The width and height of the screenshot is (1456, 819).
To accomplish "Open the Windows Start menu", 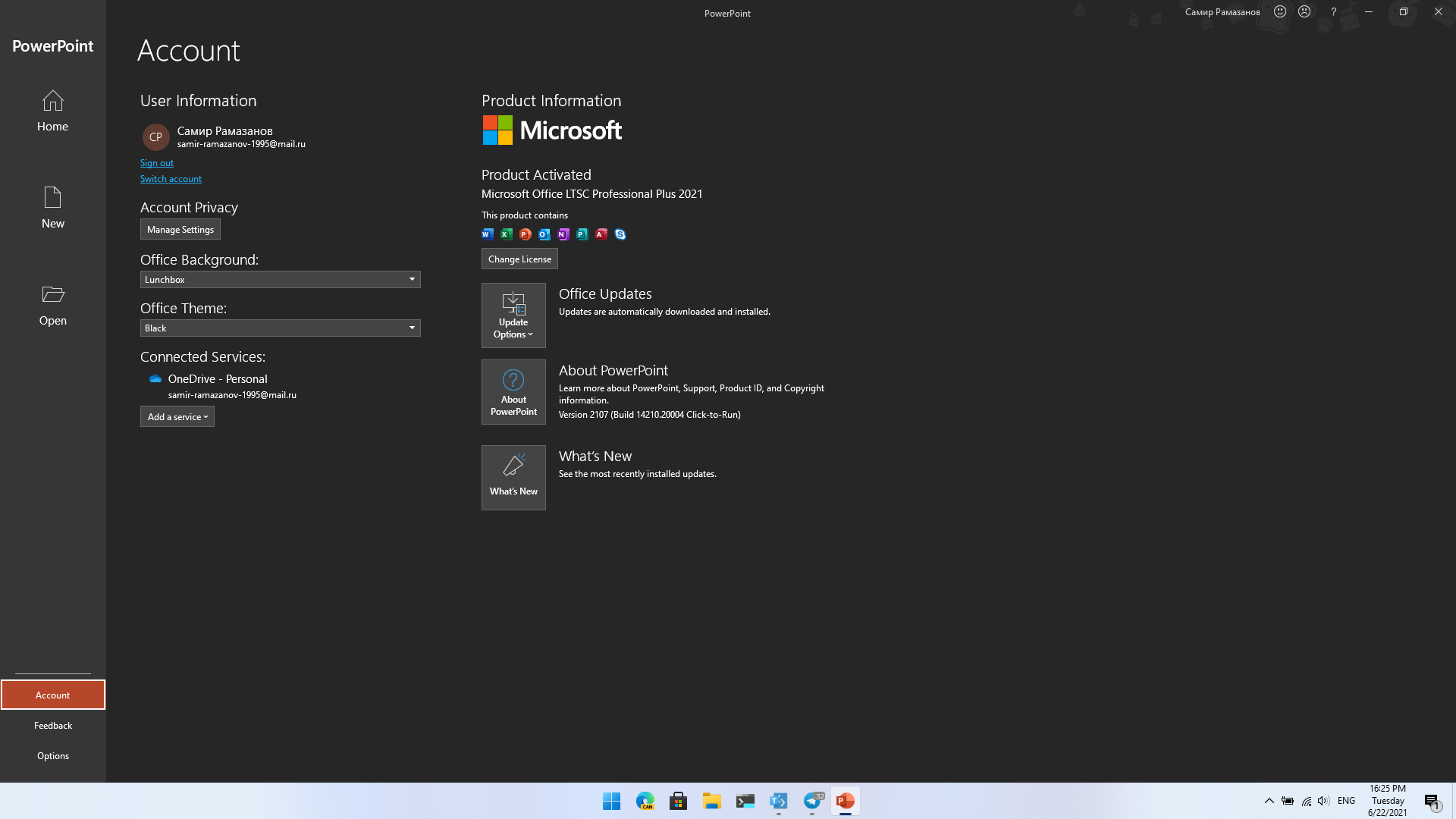I will click(612, 801).
